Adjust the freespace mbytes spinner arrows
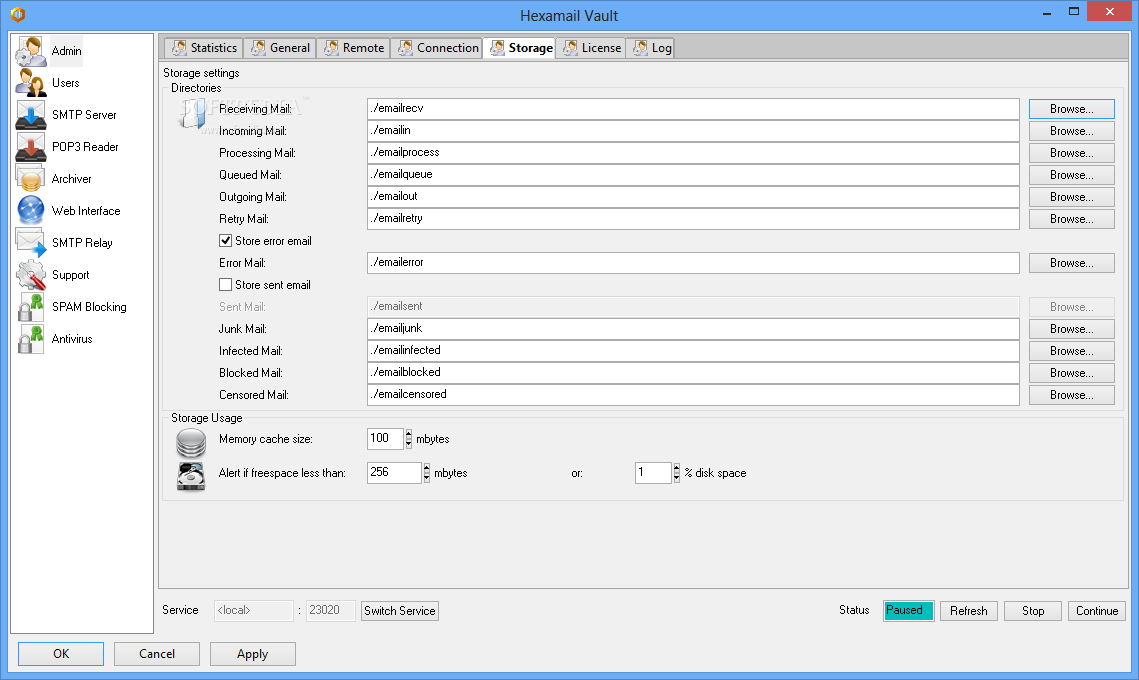The height and width of the screenshot is (680, 1139). click(x=426, y=473)
